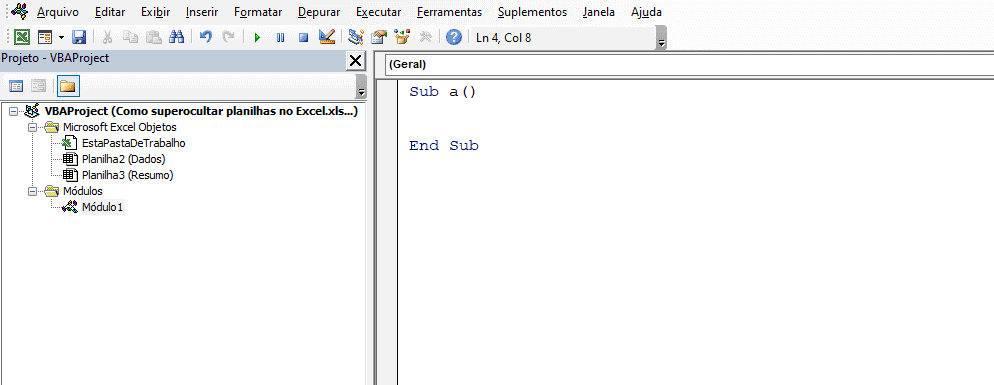The image size is (994, 385).
Task: Open the Project Explorer icon
Action: click(x=356, y=37)
